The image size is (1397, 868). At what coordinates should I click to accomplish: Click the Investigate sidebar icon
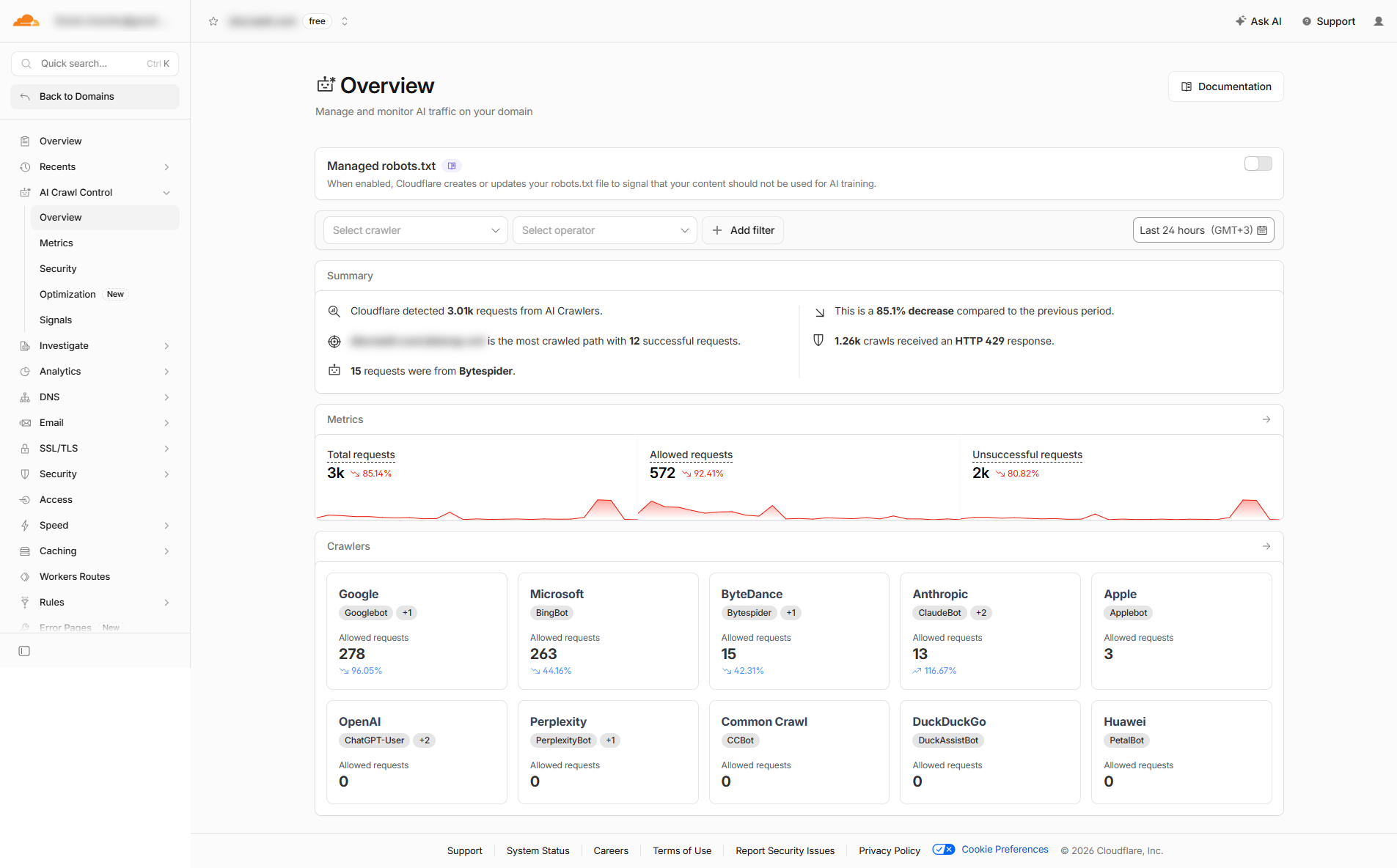pos(25,346)
